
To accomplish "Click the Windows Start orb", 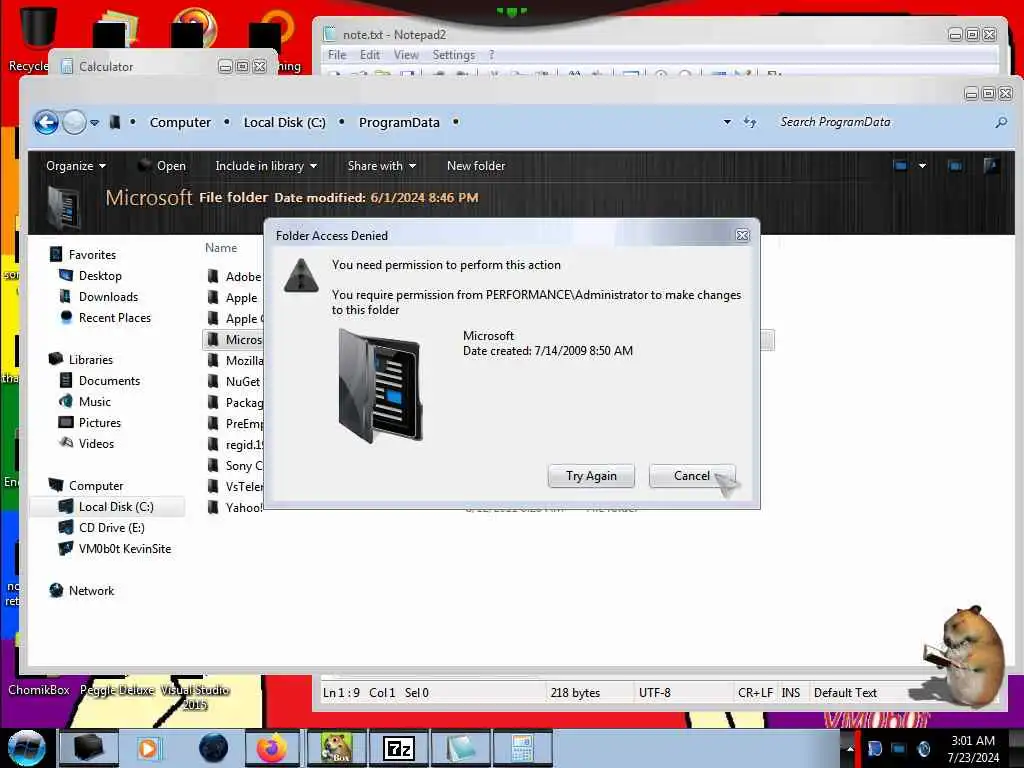I will point(27,748).
